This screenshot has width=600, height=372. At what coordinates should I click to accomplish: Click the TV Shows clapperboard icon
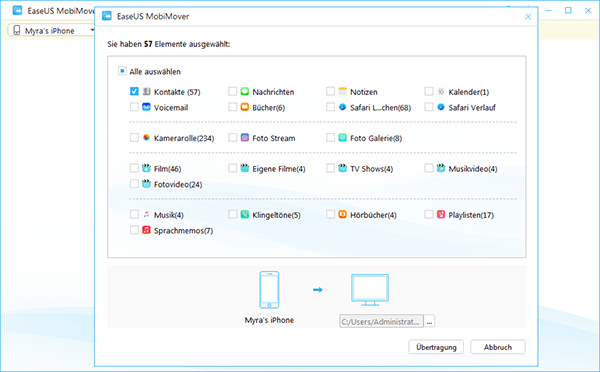click(342, 168)
